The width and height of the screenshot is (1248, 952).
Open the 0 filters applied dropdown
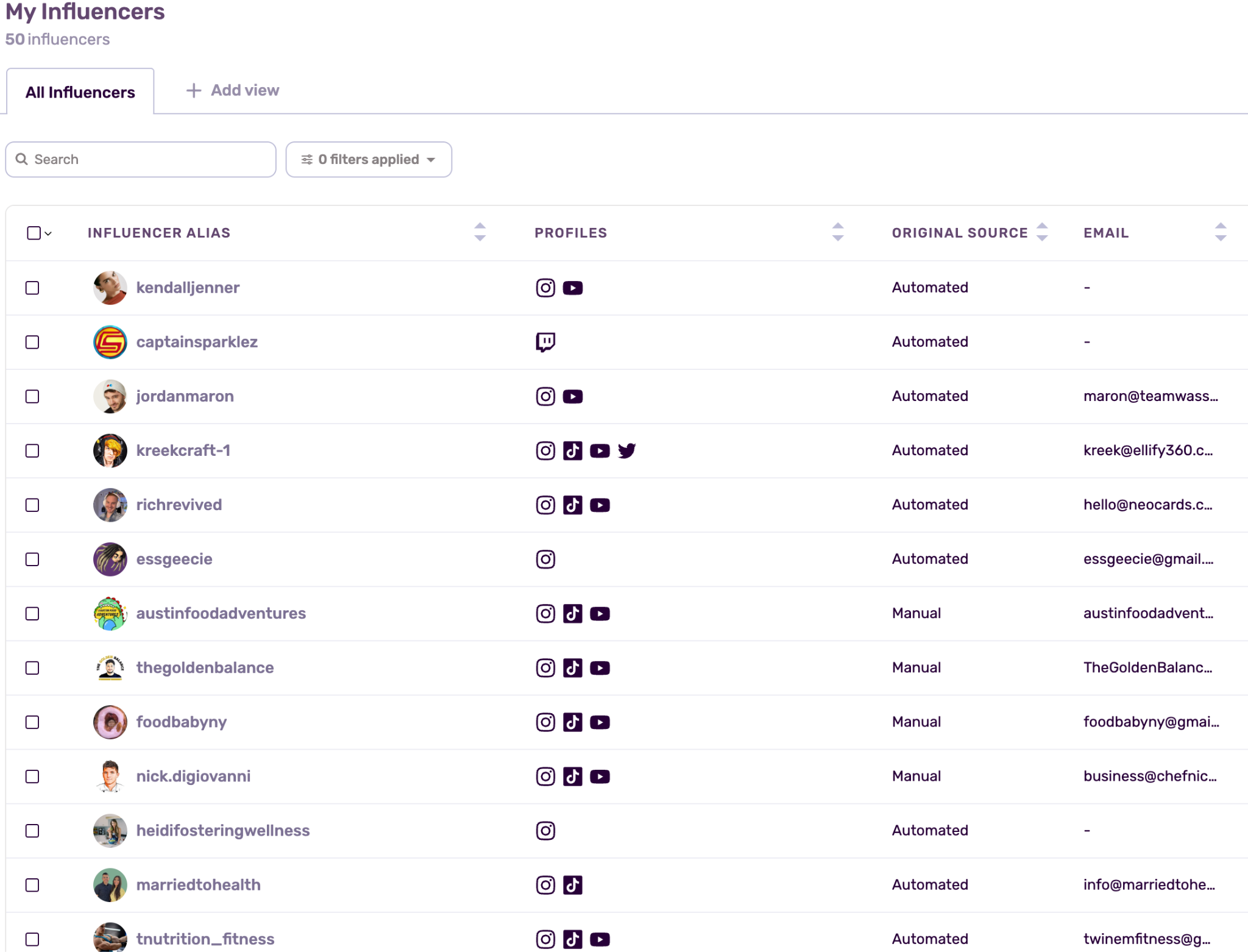369,160
